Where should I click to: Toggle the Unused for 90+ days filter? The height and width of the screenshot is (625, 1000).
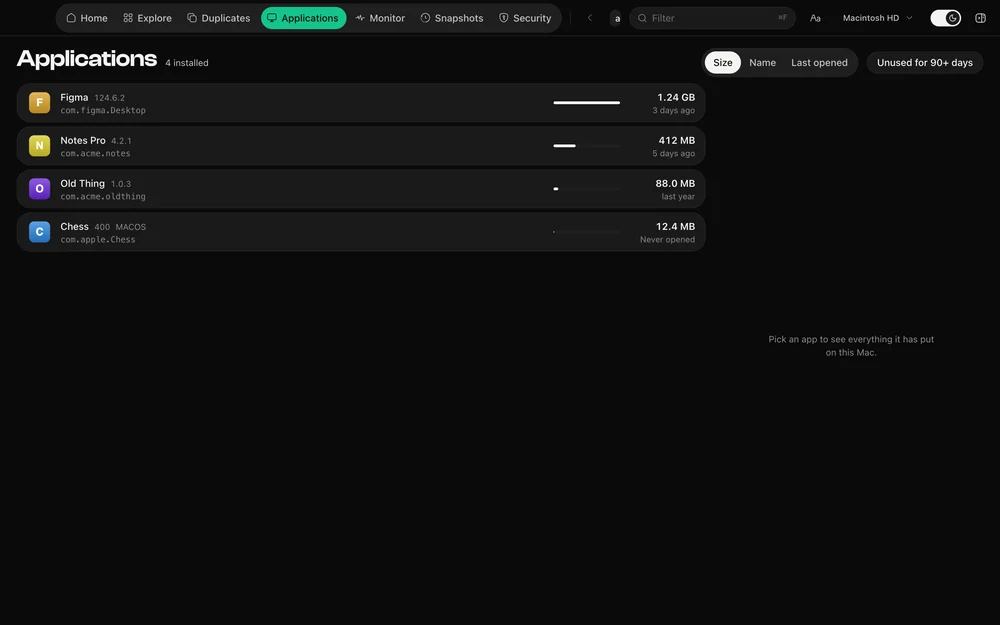pos(924,62)
